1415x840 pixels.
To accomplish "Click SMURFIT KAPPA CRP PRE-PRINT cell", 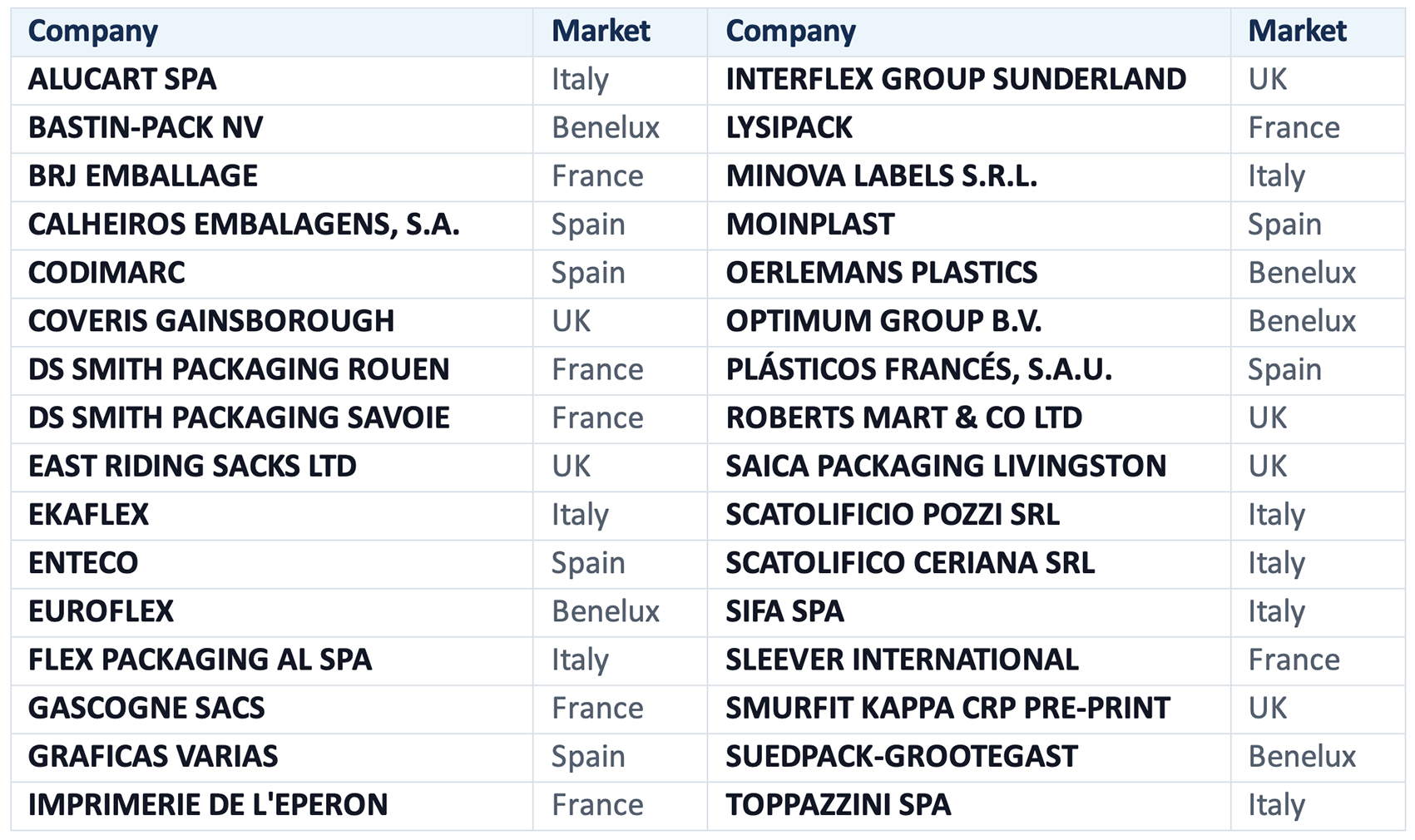I will coord(968,708).
